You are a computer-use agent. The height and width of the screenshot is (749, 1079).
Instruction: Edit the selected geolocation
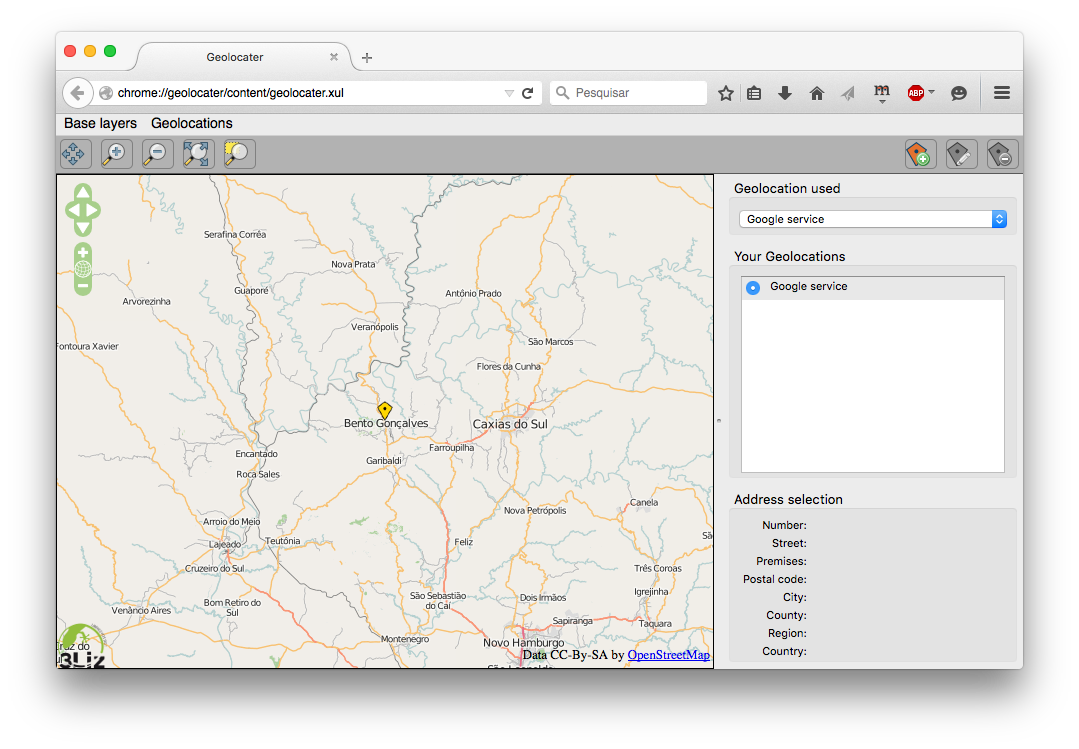961,154
